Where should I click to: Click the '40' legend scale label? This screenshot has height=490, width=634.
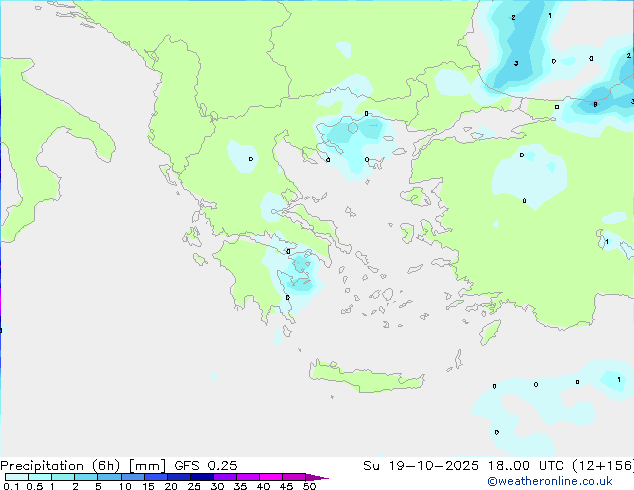[x=263, y=486]
